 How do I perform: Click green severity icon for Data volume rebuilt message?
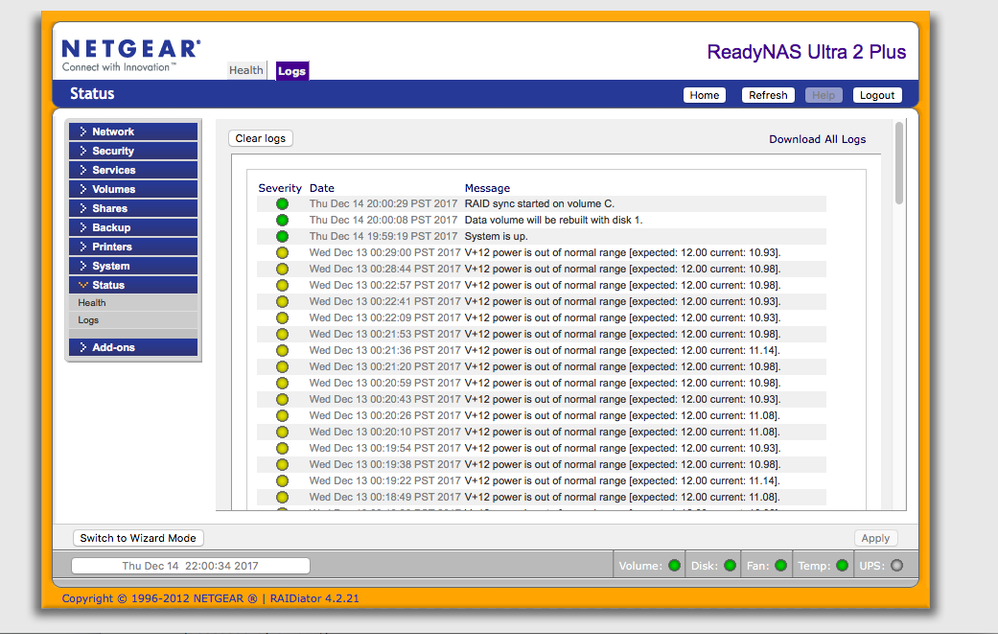click(282, 220)
